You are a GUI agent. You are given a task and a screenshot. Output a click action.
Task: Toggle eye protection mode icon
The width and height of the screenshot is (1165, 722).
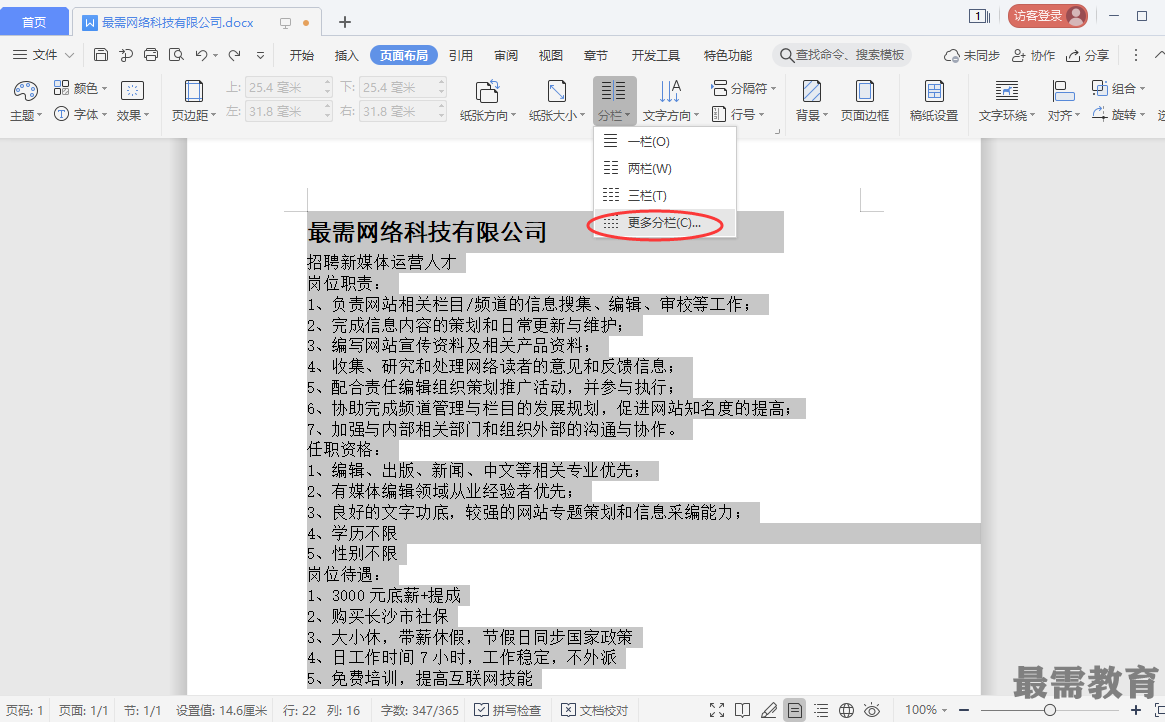[872, 710]
